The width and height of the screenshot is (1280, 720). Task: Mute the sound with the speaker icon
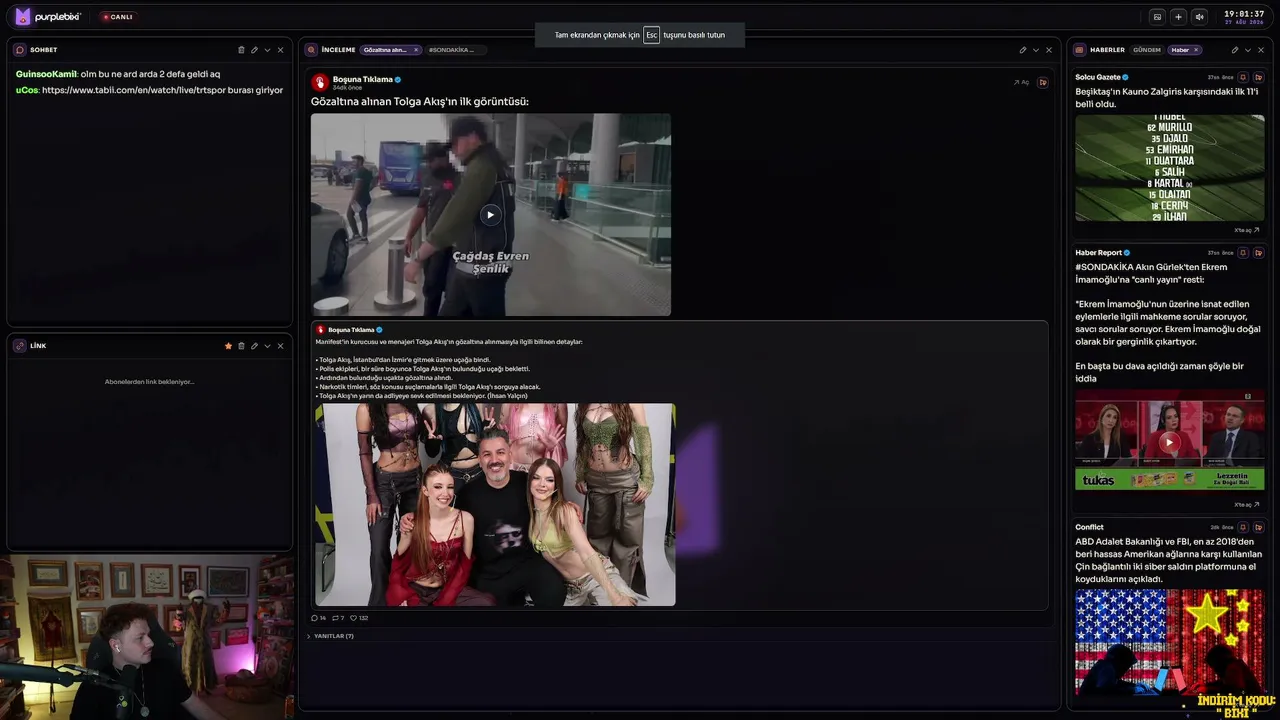[x=1199, y=17]
